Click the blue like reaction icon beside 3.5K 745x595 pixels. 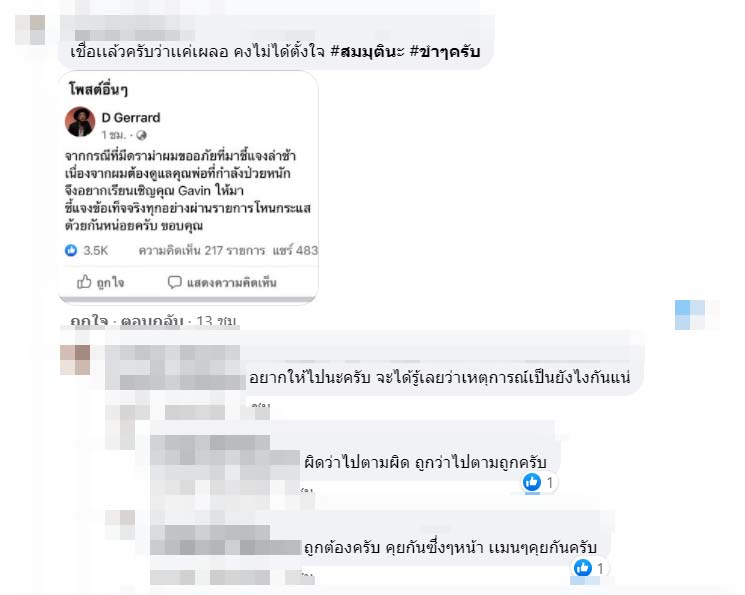pyautogui.click(x=71, y=250)
